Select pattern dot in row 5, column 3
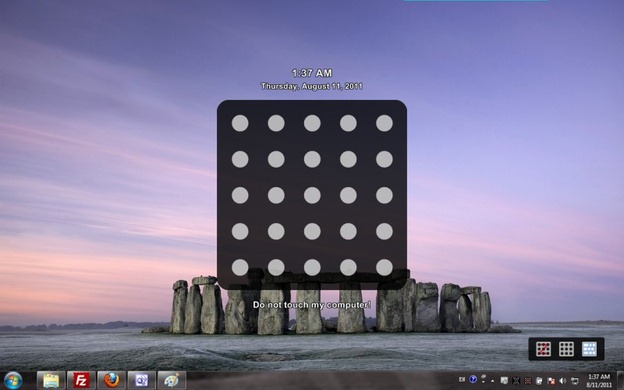Image resolution: width=624 pixels, height=390 pixels. (312, 267)
